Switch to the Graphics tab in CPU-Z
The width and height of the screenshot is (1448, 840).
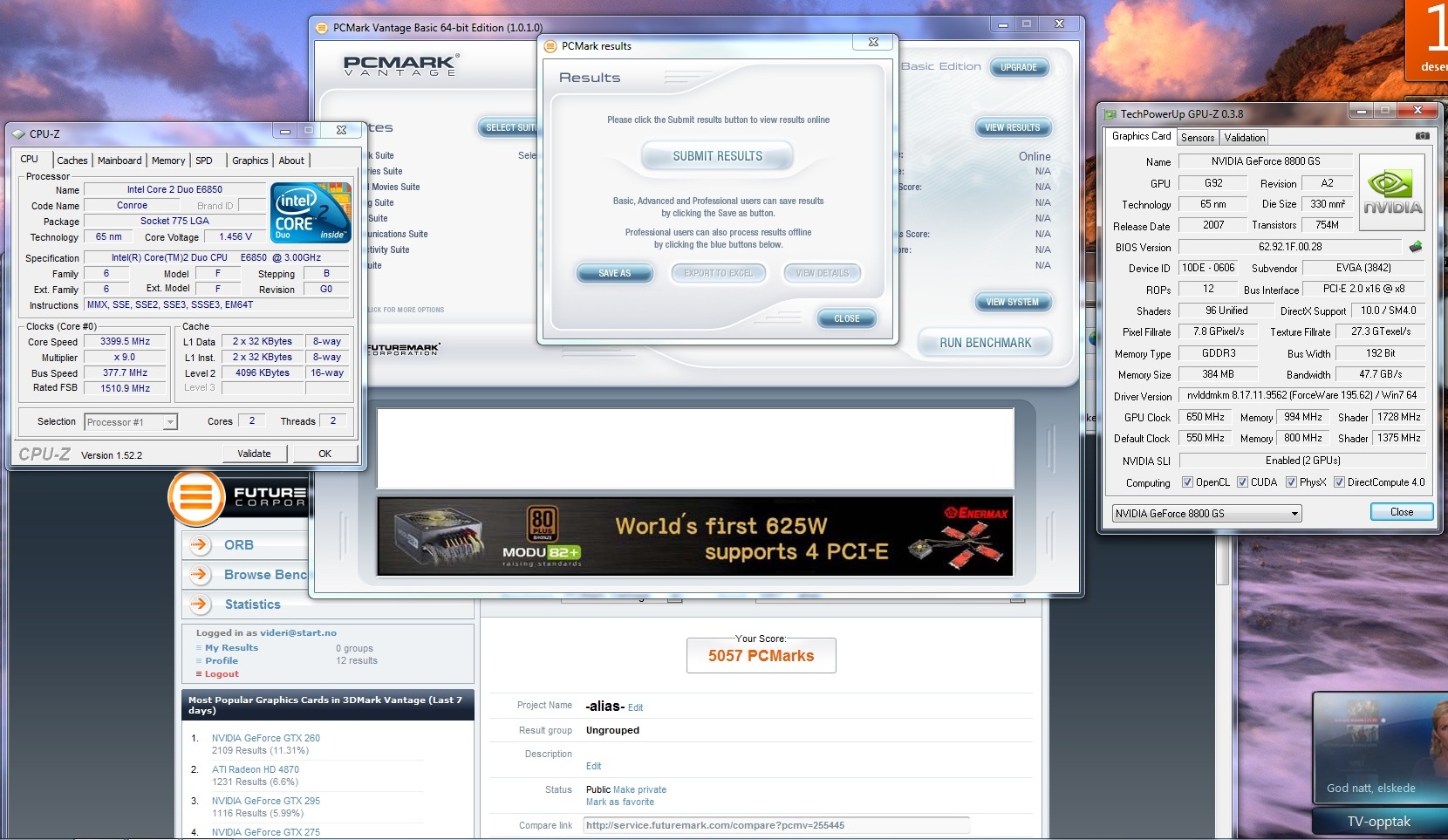pos(250,160)
